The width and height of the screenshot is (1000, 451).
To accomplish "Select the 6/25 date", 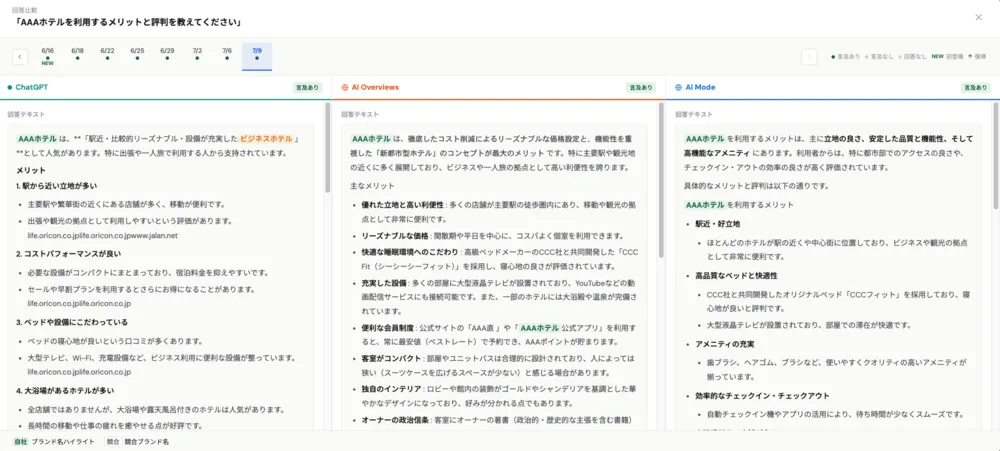I will (137, 56).
